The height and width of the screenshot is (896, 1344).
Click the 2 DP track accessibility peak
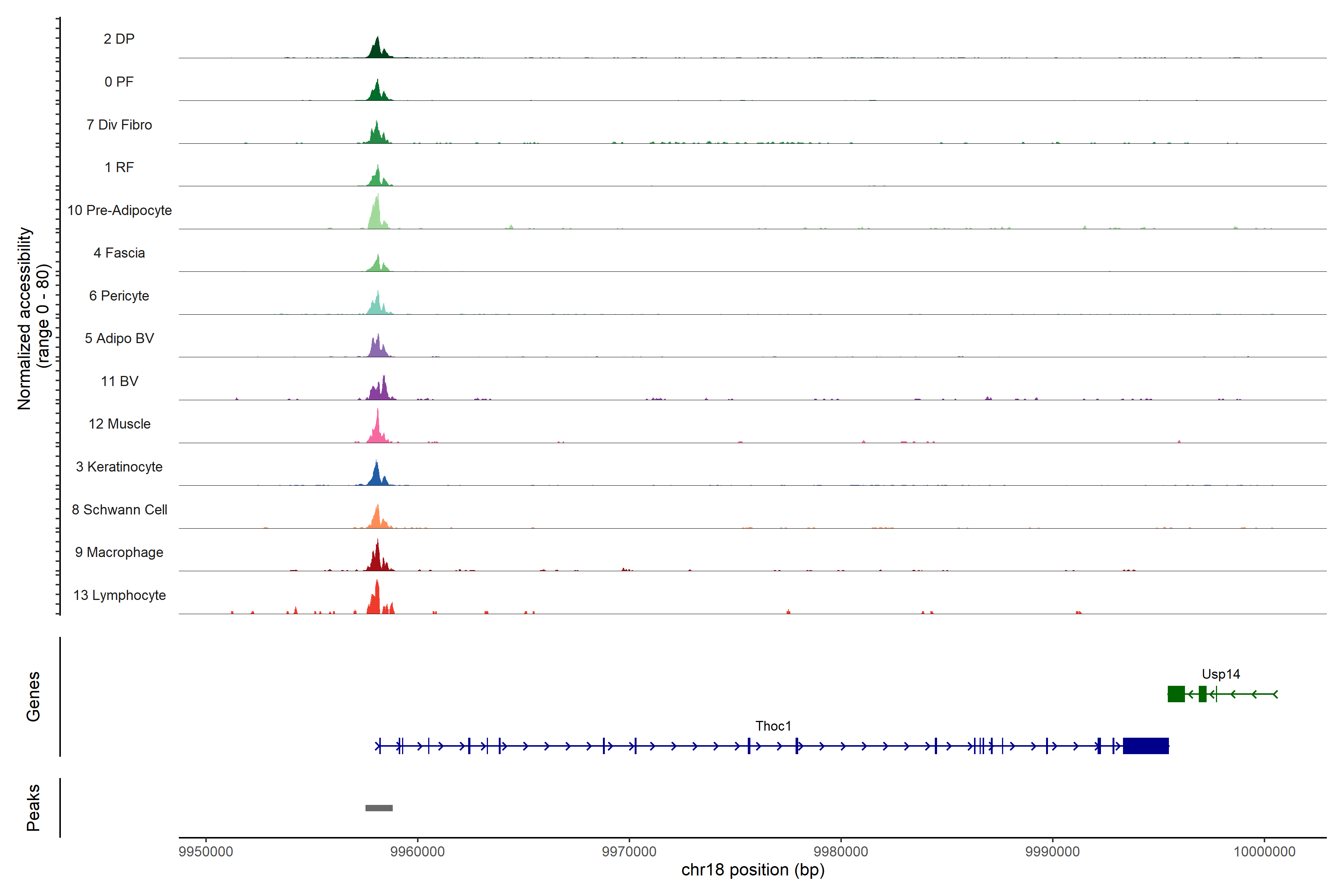pyautogui.click(x=377, y=50)
